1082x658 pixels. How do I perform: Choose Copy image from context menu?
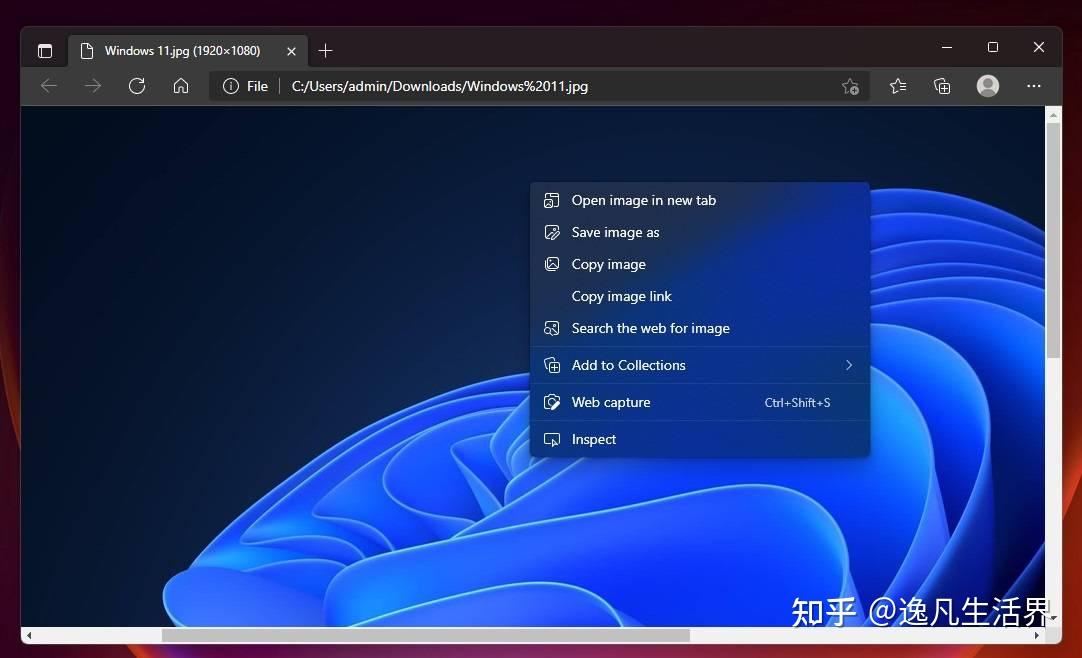pos(608,264)
